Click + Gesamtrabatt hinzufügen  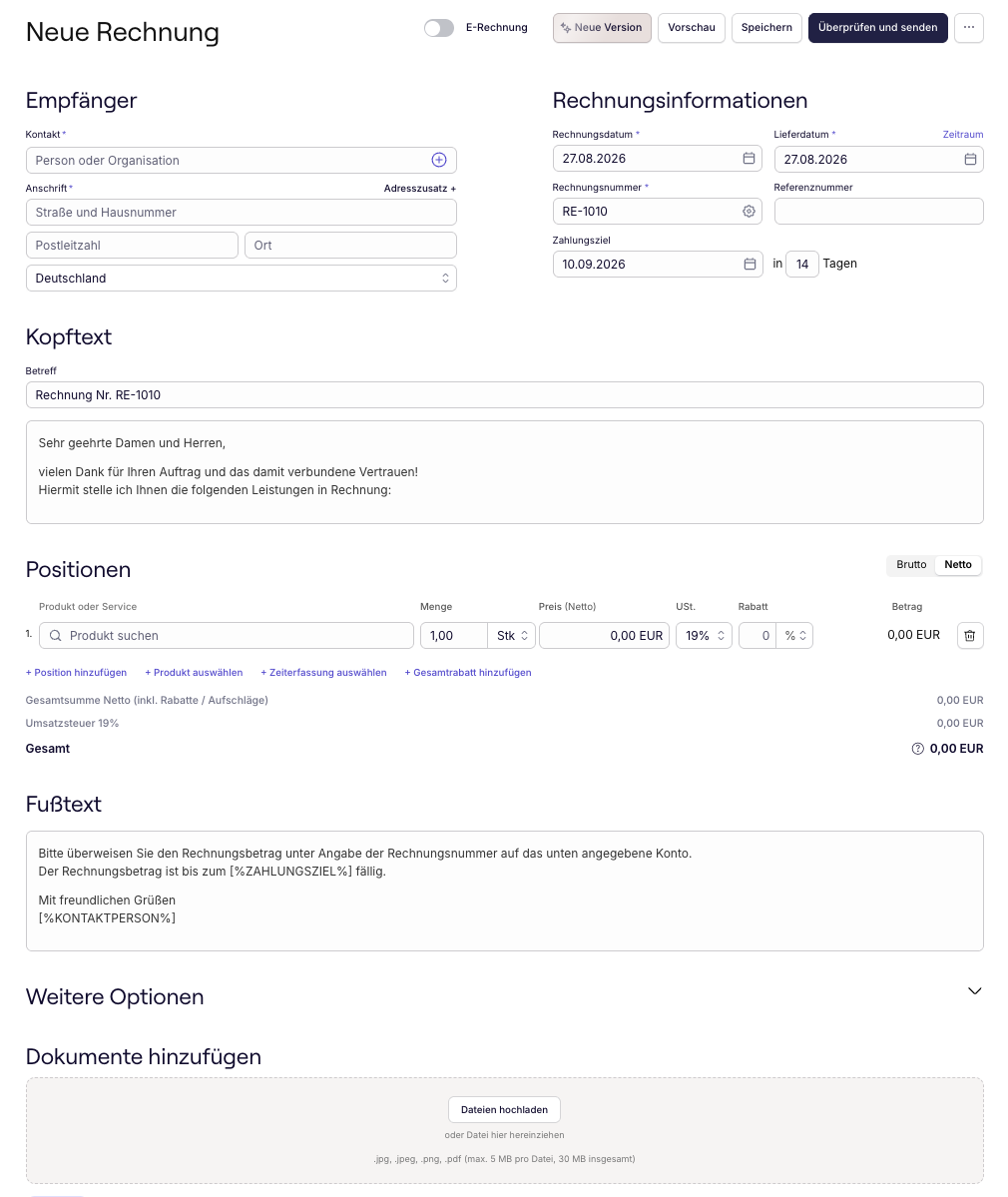click(x=468, y=673)
